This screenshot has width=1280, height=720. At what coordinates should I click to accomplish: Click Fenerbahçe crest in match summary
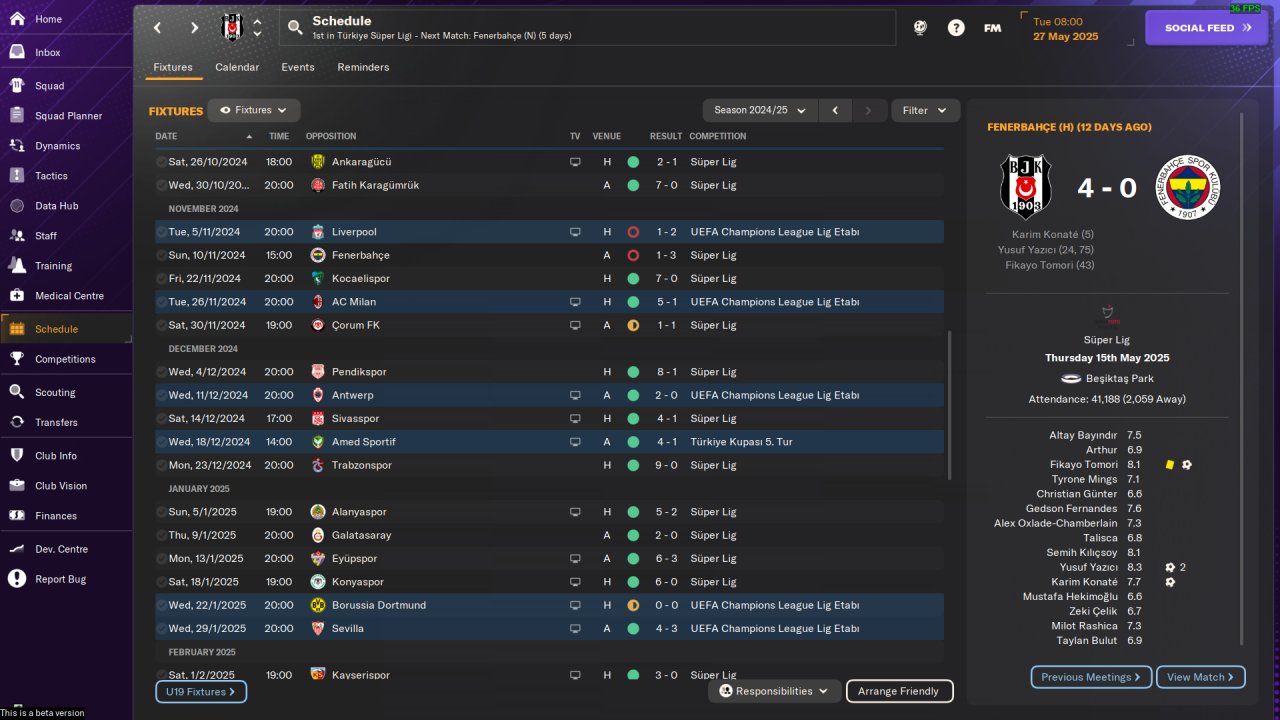[x=1188, y=187]
